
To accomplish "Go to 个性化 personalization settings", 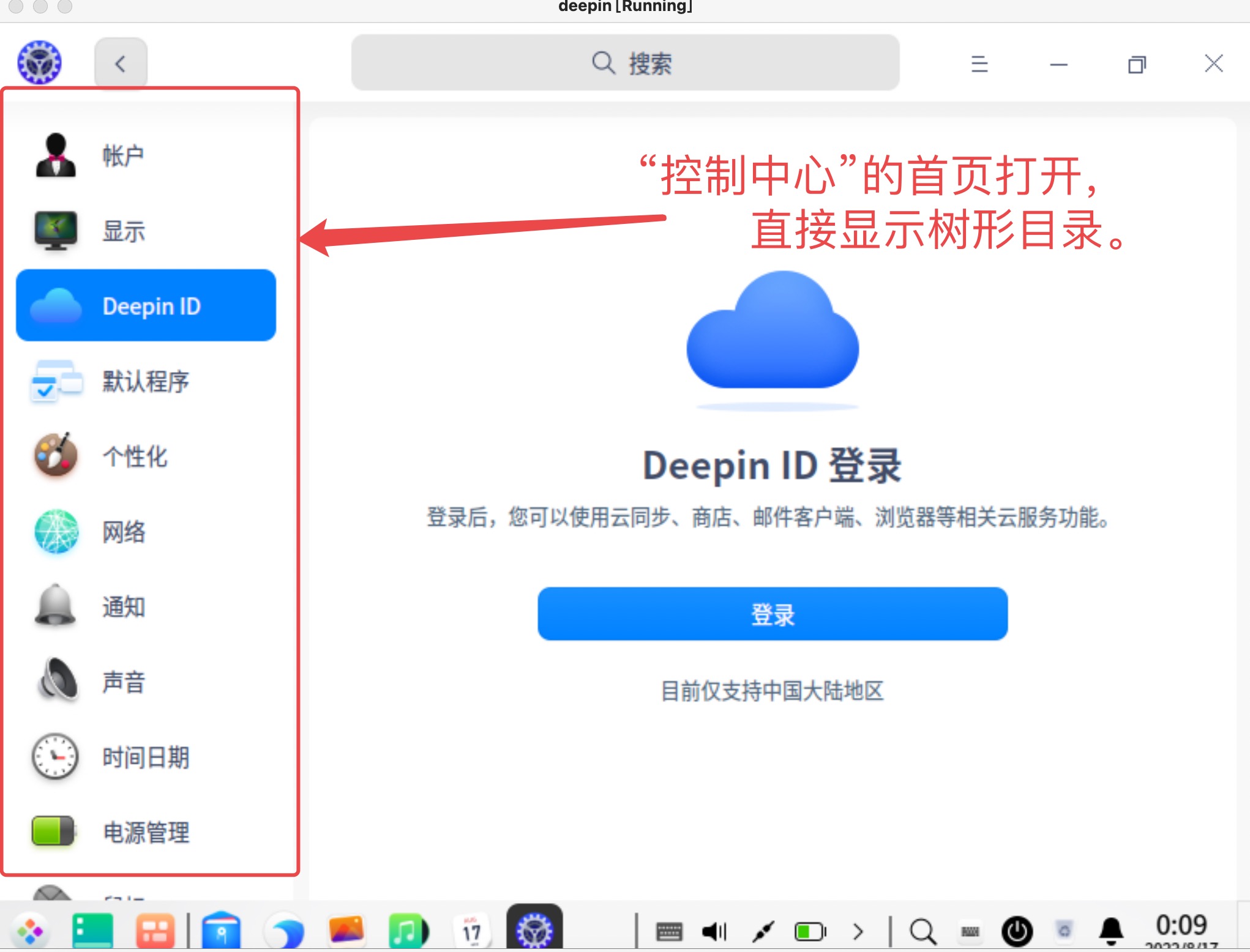I will click(133, 456).
